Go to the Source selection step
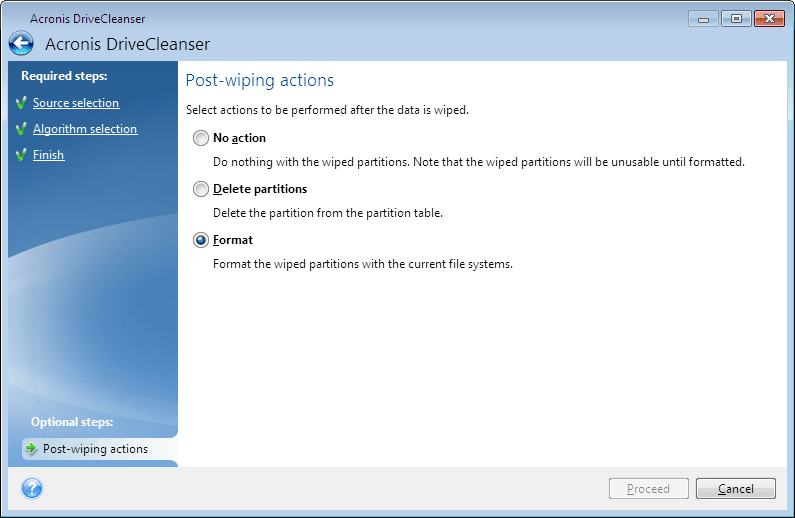Screen dimensions: 795x518 pos(76,103)
